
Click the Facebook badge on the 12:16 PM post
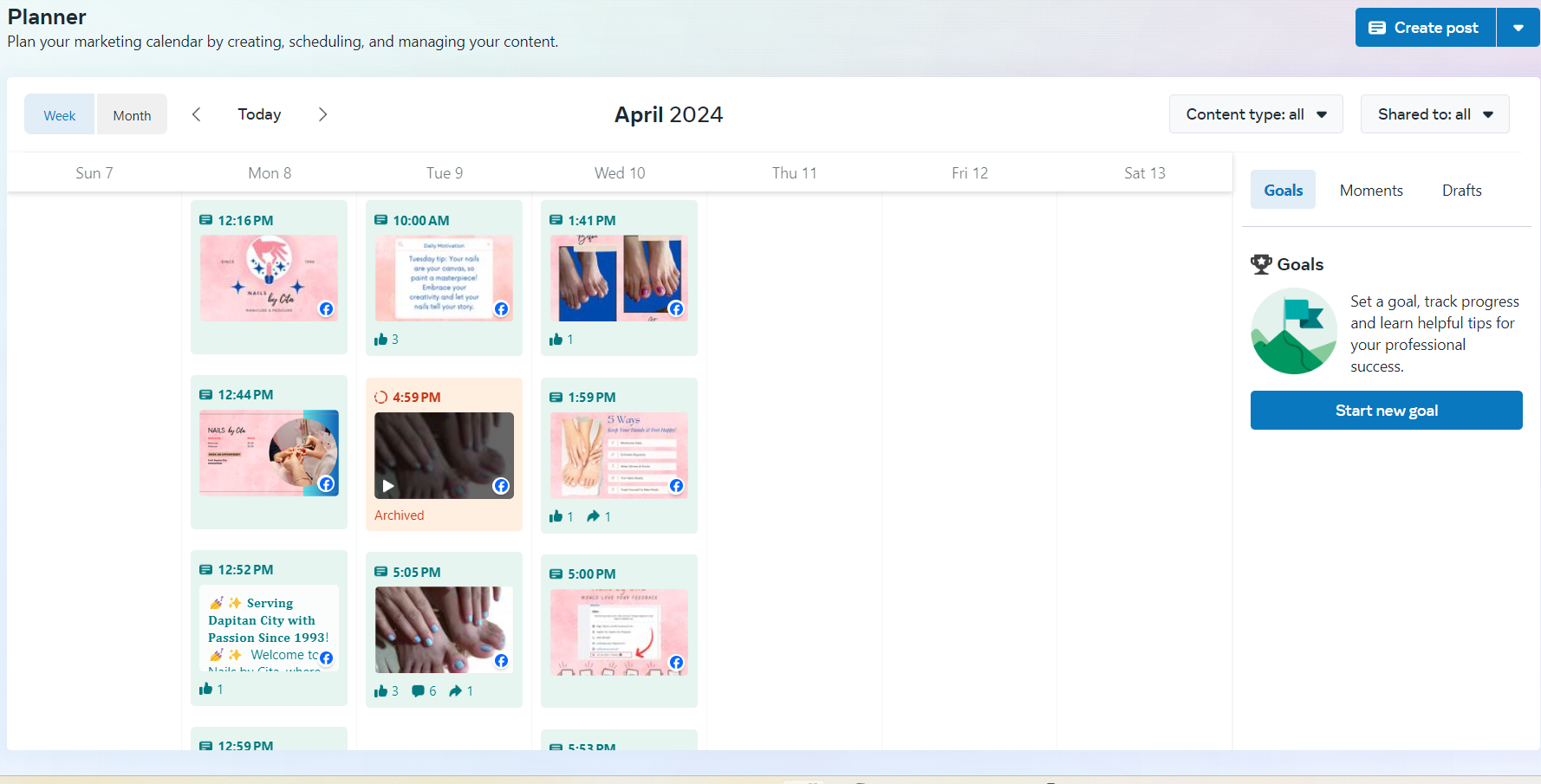(x=326, y=309)
